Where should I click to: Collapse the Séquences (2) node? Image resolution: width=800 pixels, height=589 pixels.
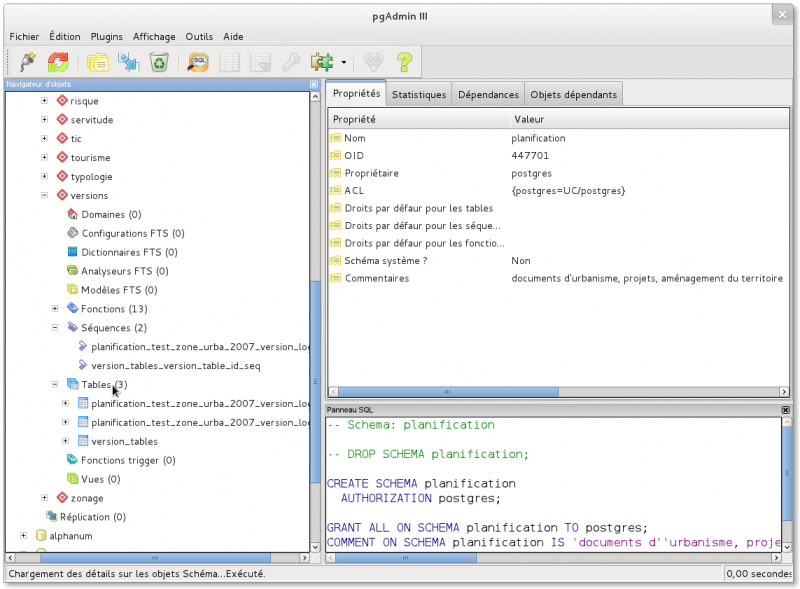point(55,327)
